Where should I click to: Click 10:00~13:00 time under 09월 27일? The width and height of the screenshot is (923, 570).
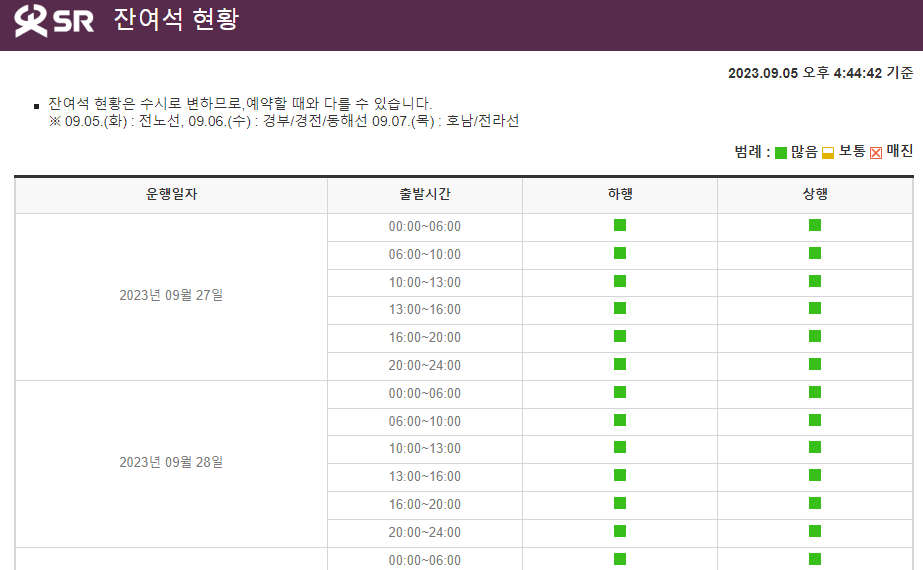click(424, 283)
